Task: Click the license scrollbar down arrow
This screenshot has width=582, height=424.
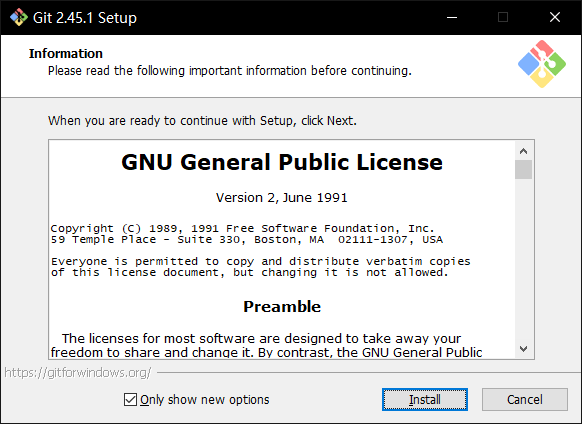Action: pos(523,349)
